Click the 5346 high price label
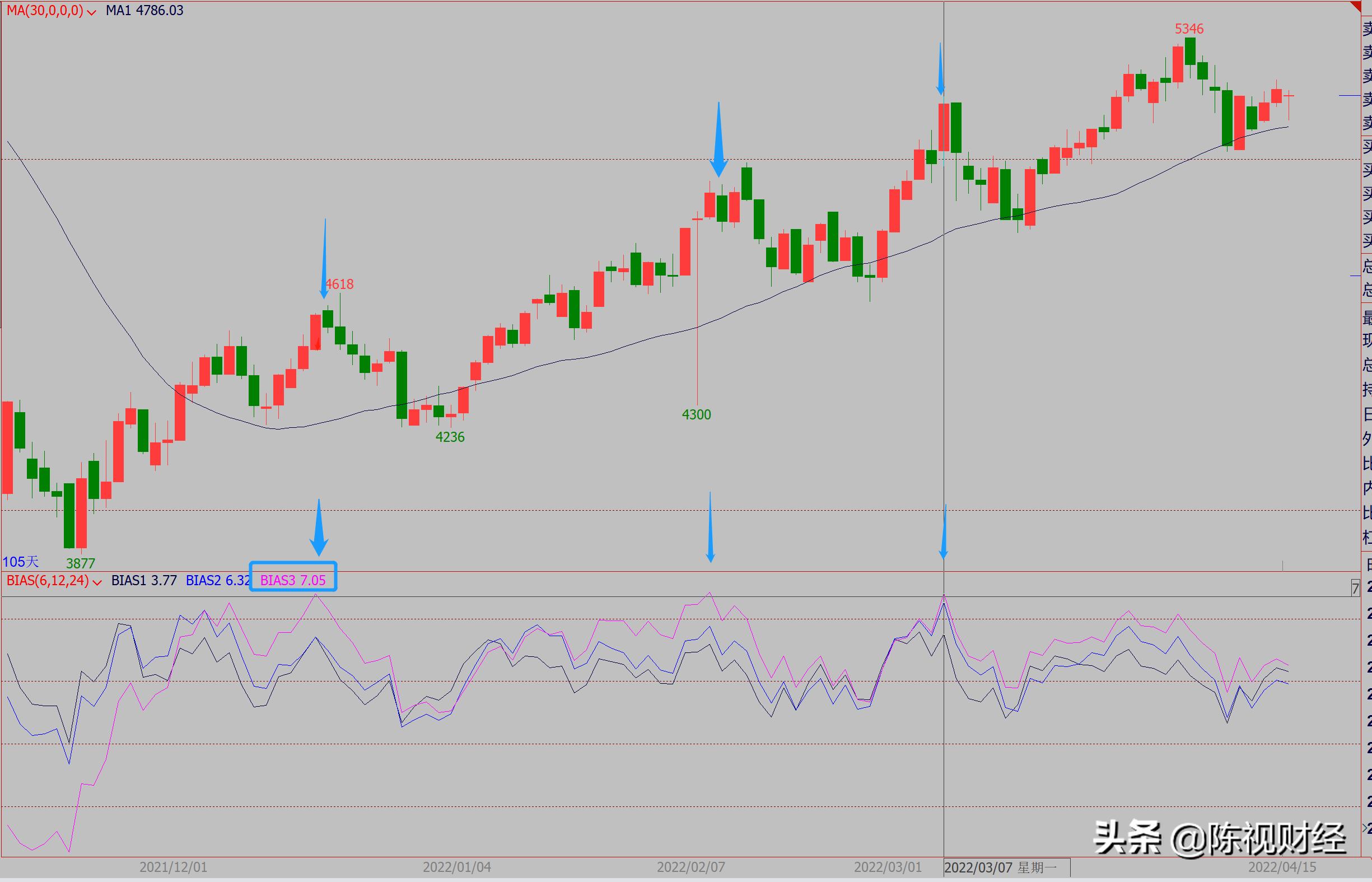The image size is (1372, 882). coord(1189,29)
